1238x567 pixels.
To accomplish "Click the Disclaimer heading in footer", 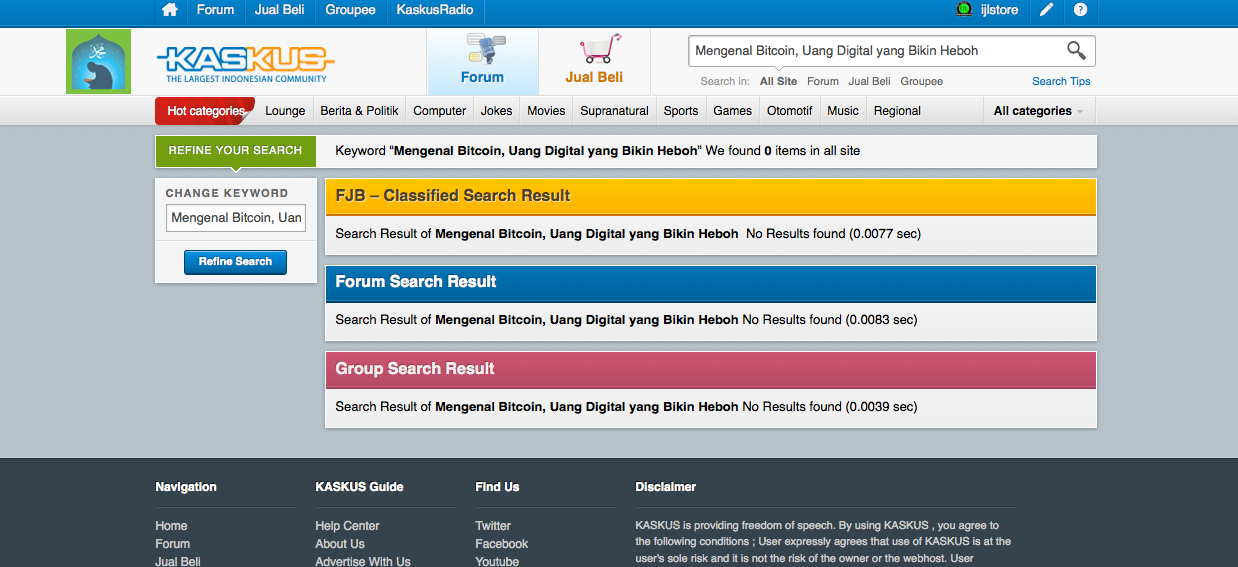I will [x=665, y=487].
